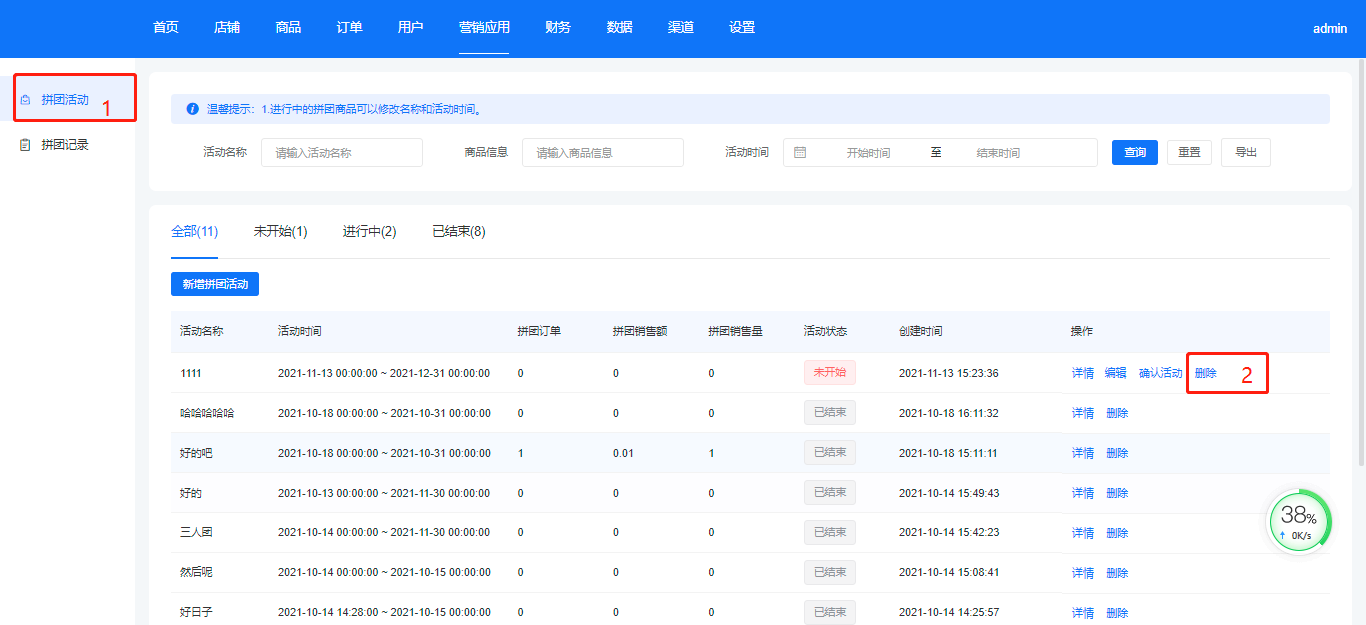
Task: Click the calendar icon in date range
Action: coord(800,153)
